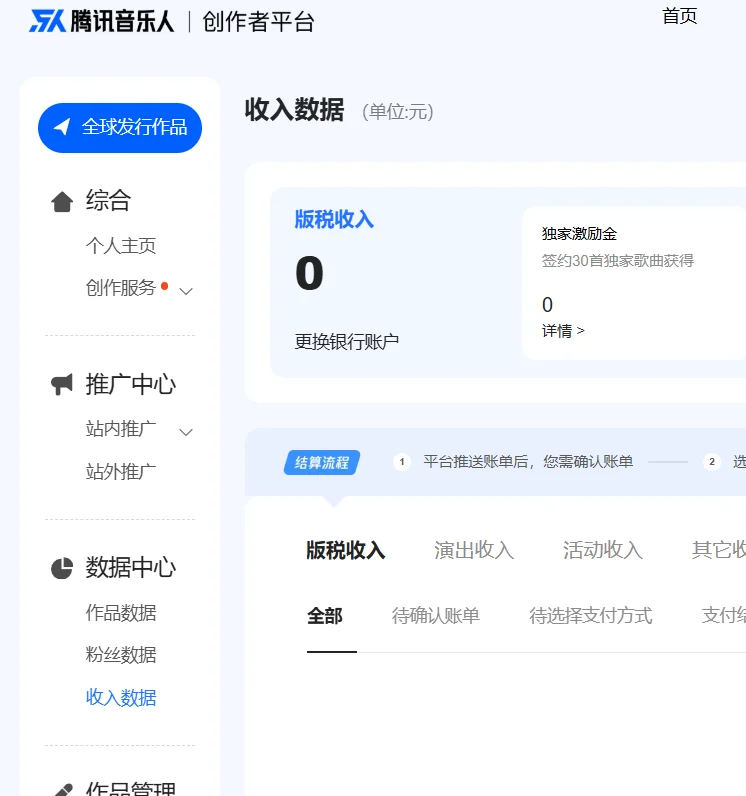Screen dimensions: 746x796
Task: Click the 推广中心 section heading
Action: point(131,384)
